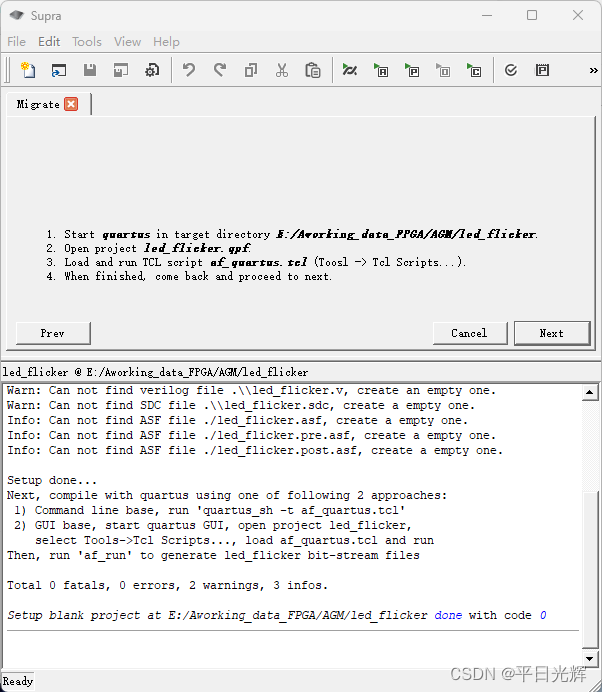Click the Ready status bar text
The height and width of the screenshot is (692, 602).
tap(18, 681)
